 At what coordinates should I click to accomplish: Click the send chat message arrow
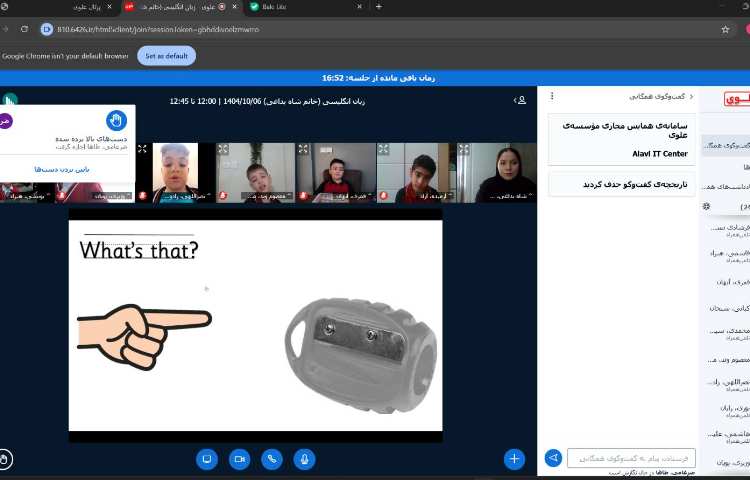[553, 458]
